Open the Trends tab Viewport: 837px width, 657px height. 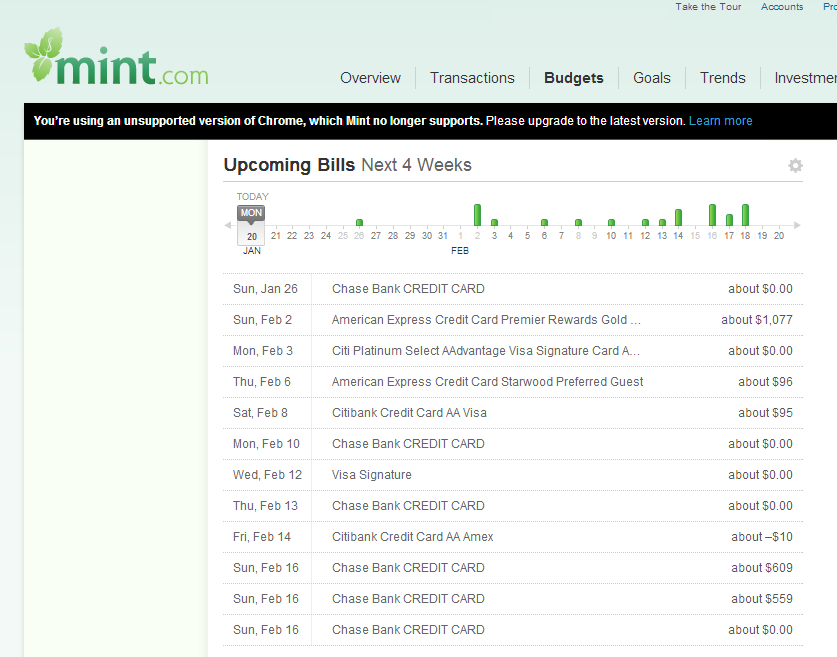[723, 78]
